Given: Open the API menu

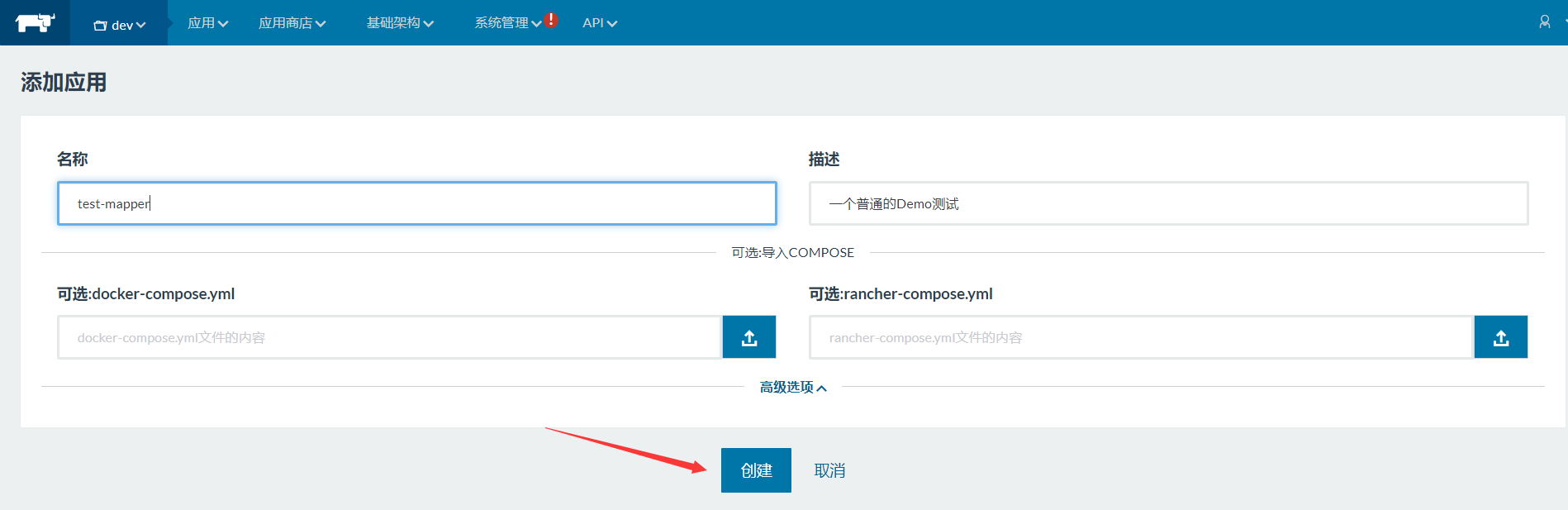Looking at the screenshot, I should pyautogui.click(x=599, y=23).
